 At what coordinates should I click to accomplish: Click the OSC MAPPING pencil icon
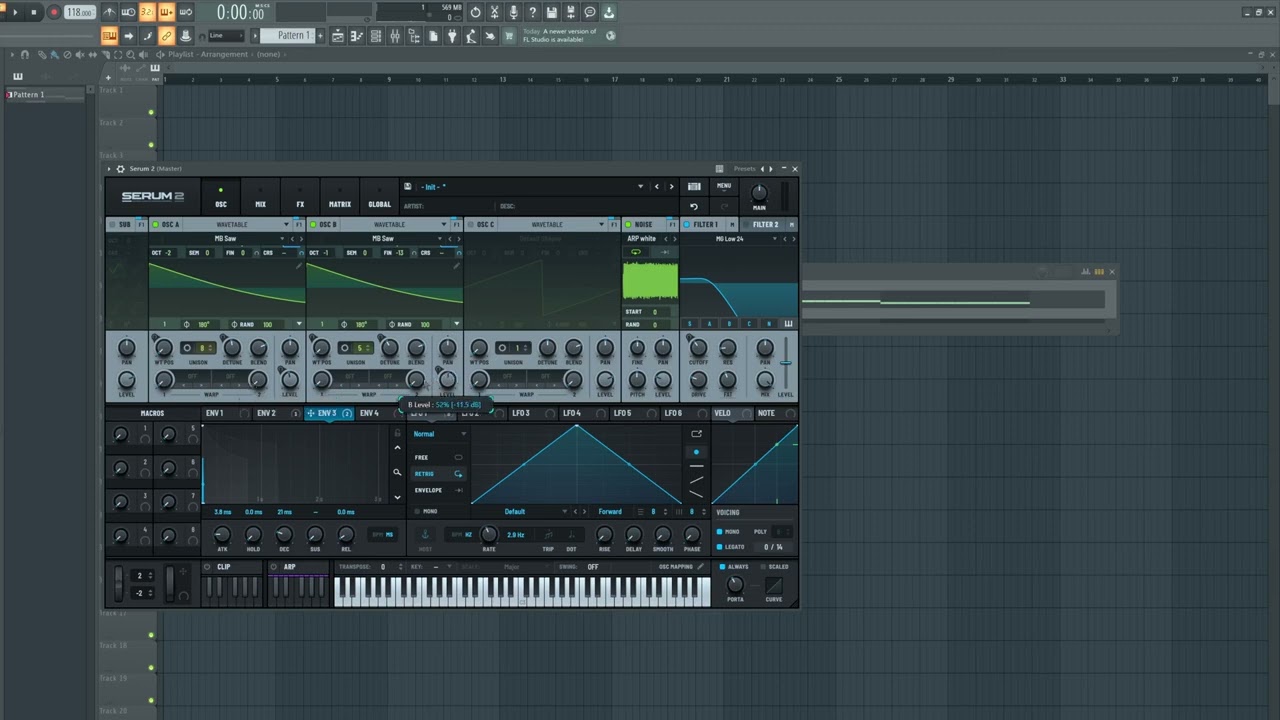[x=700, y=567]
